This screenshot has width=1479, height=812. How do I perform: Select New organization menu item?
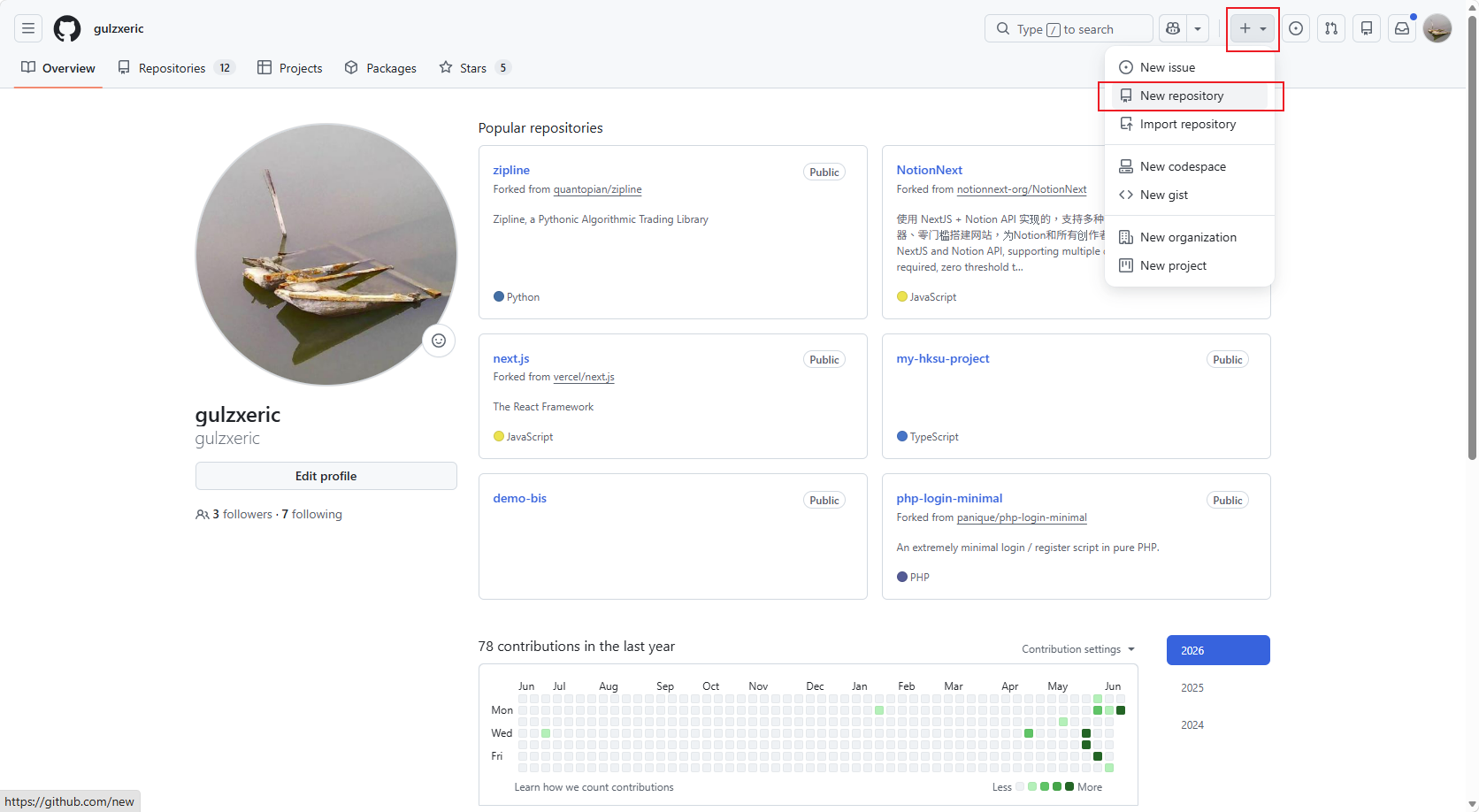(1190, 237)
